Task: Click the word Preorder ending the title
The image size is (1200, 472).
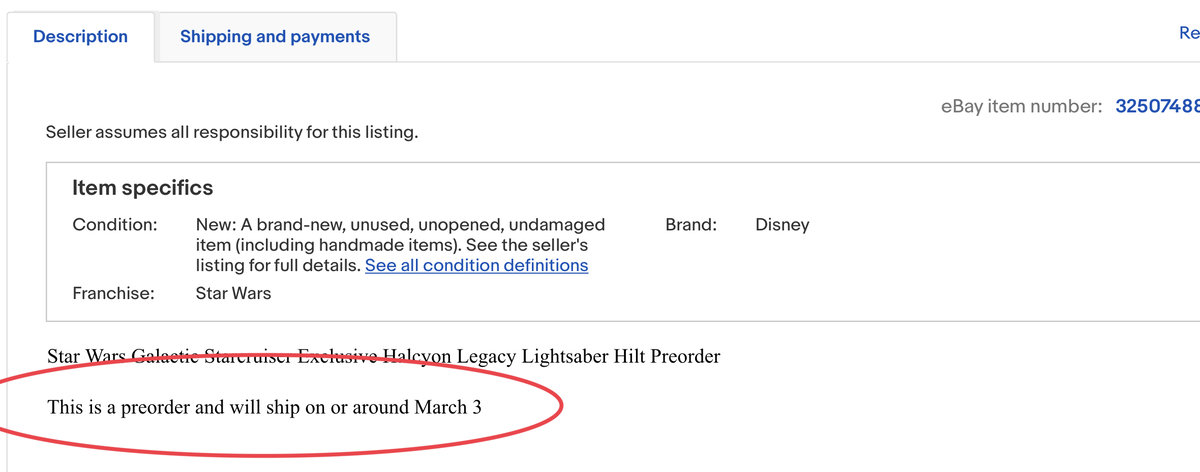Action: [x=685, y=356]
